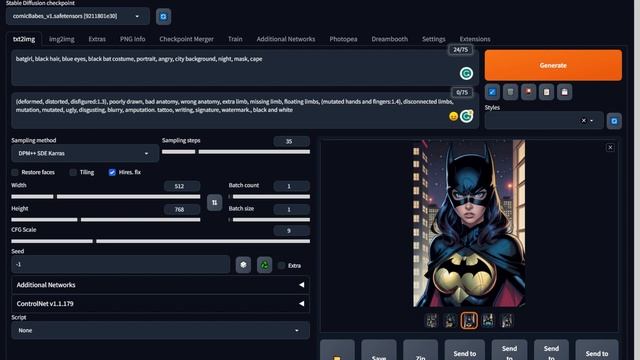Click the dice random seed icon
640x360 pixels.
point(243,265)
